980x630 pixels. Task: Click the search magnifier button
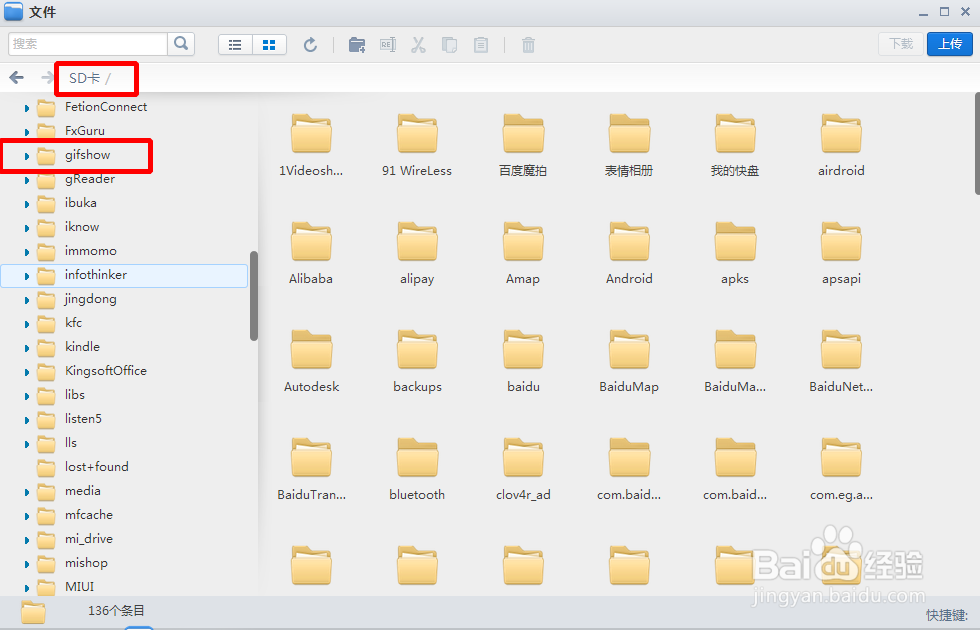click(x=181, y=44)
